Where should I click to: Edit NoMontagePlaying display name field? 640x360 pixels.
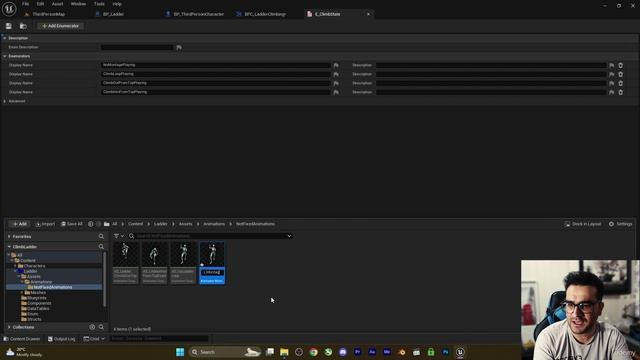click(216, 65)
